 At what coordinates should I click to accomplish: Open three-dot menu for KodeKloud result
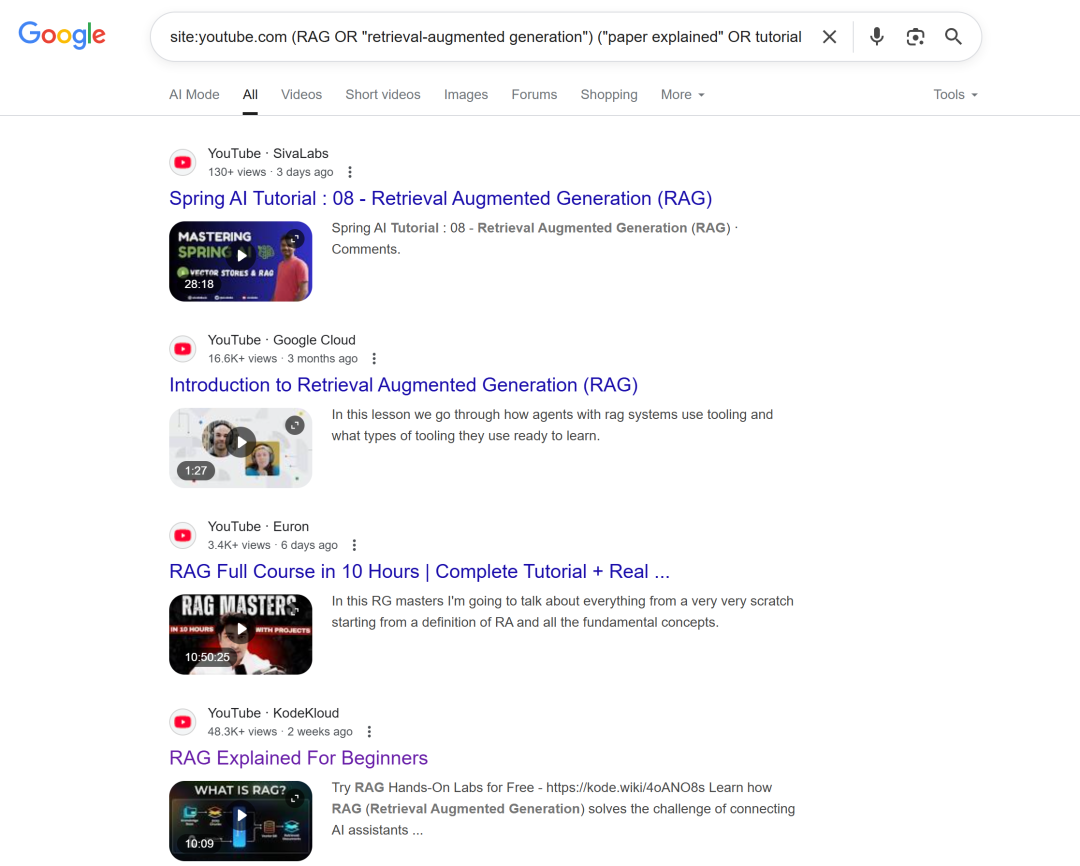point(369,732)
